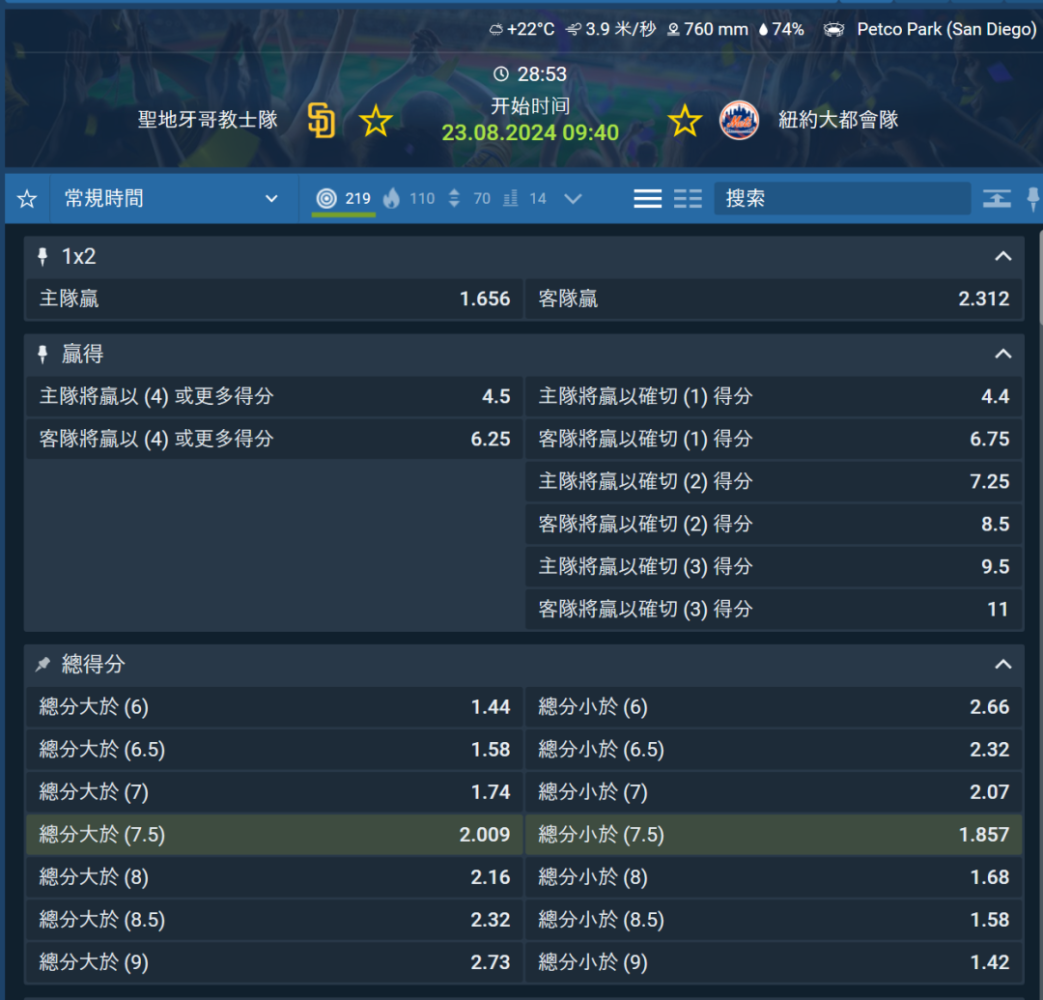Collapse the 1x2 market section
1043x1000 pixels.
(1003, 257)
